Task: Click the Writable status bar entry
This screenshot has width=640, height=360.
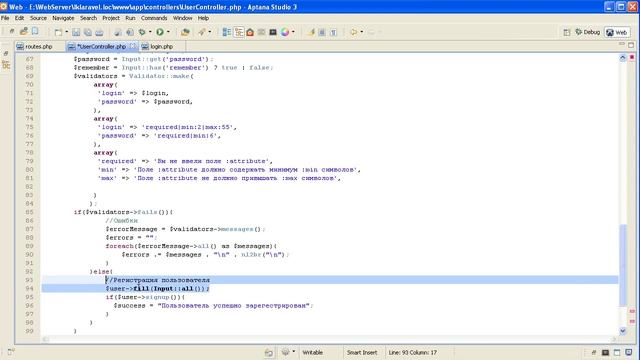Action: coord(313,352)
